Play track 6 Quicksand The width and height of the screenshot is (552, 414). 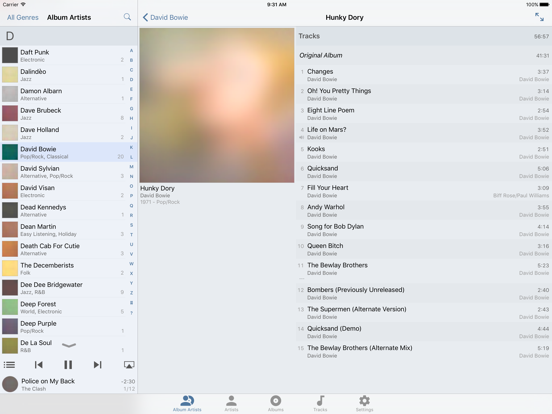(x=424, y=171)
